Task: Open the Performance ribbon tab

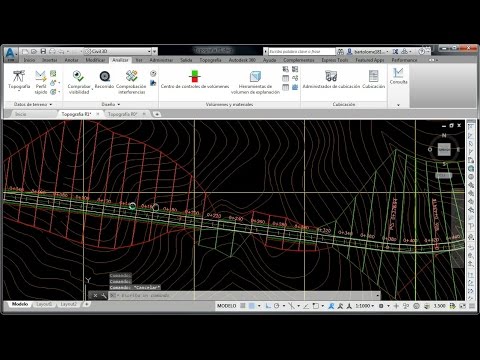Action: pos(404,60)
